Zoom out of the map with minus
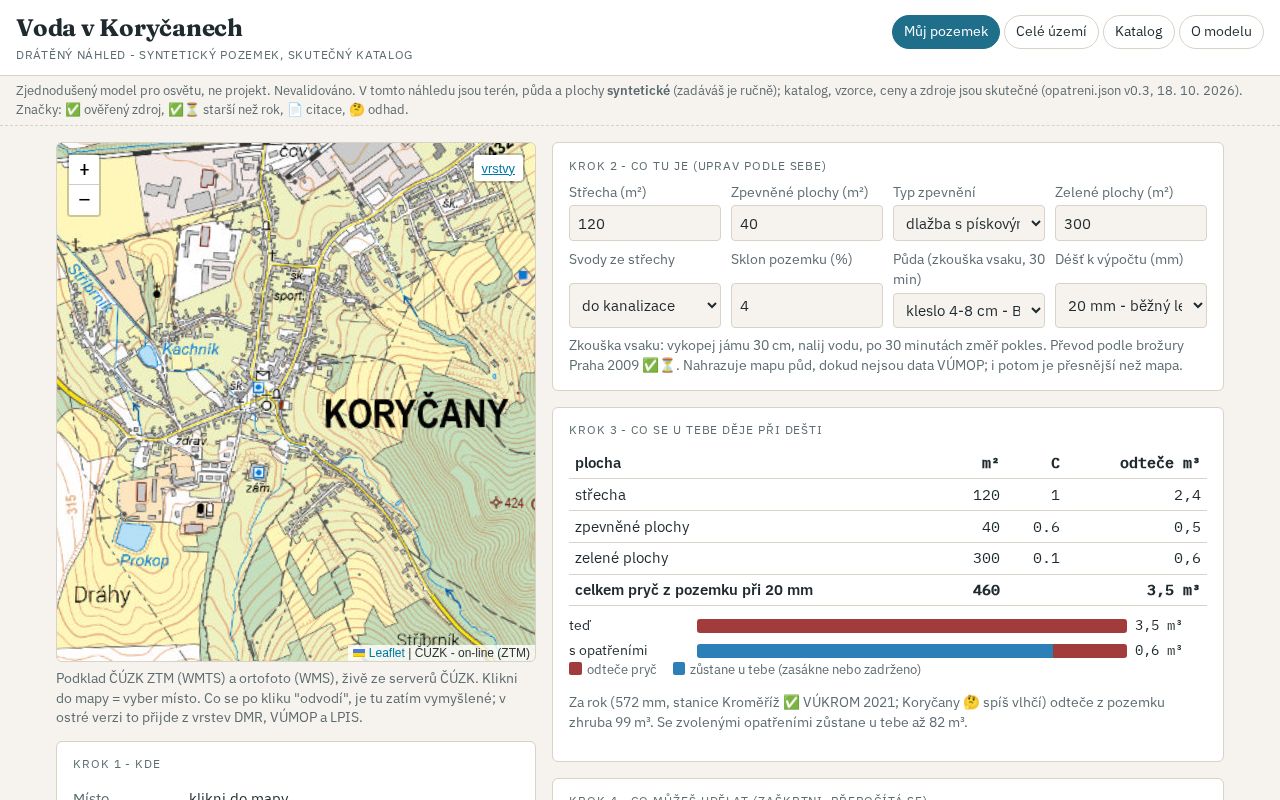1280x800 pixels. 84,200
